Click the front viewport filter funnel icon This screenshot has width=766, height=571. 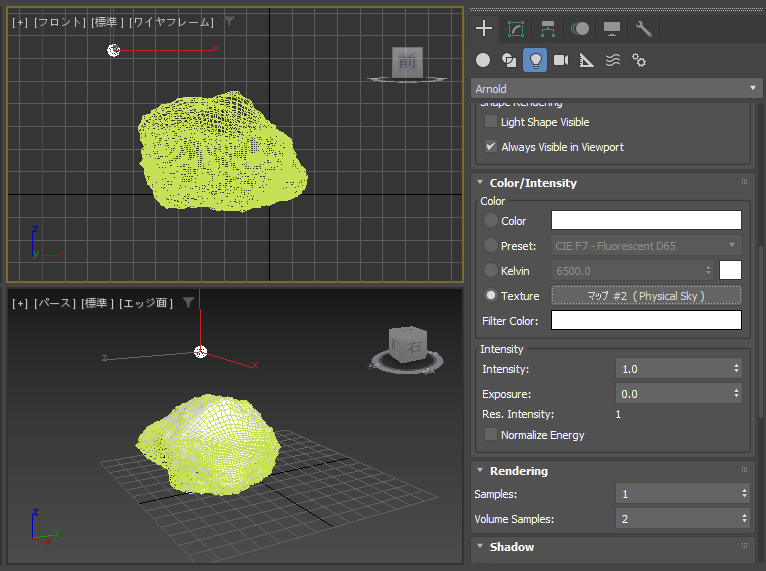coord(230,21)
